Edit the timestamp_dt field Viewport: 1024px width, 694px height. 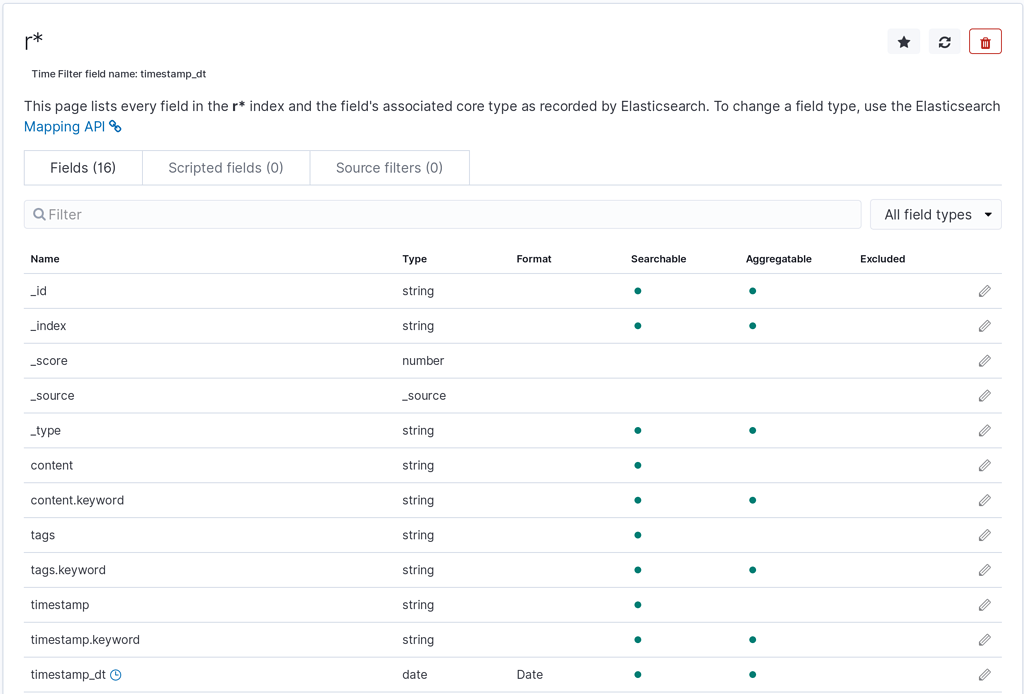tap(984, 674)
